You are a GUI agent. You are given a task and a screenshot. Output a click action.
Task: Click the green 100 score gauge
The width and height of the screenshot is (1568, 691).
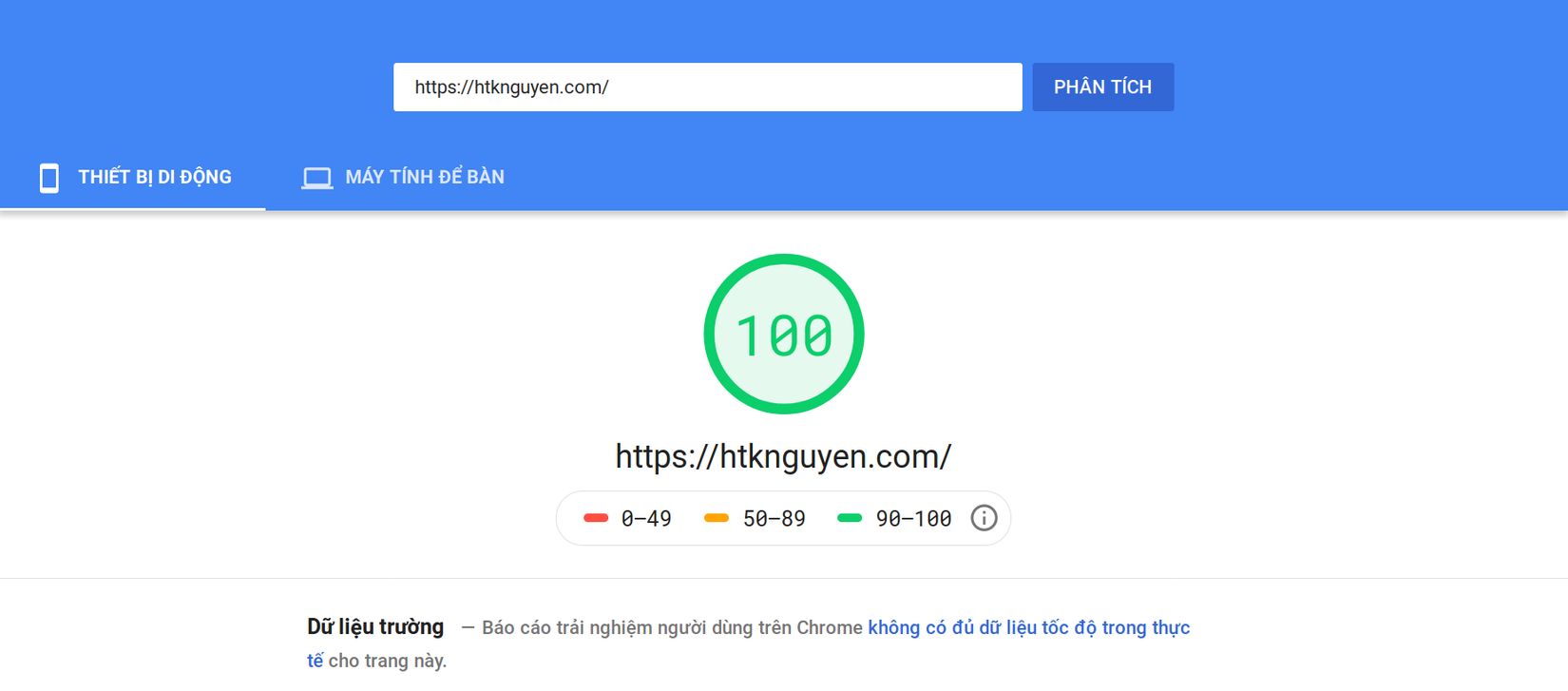[x=784, y=334]
